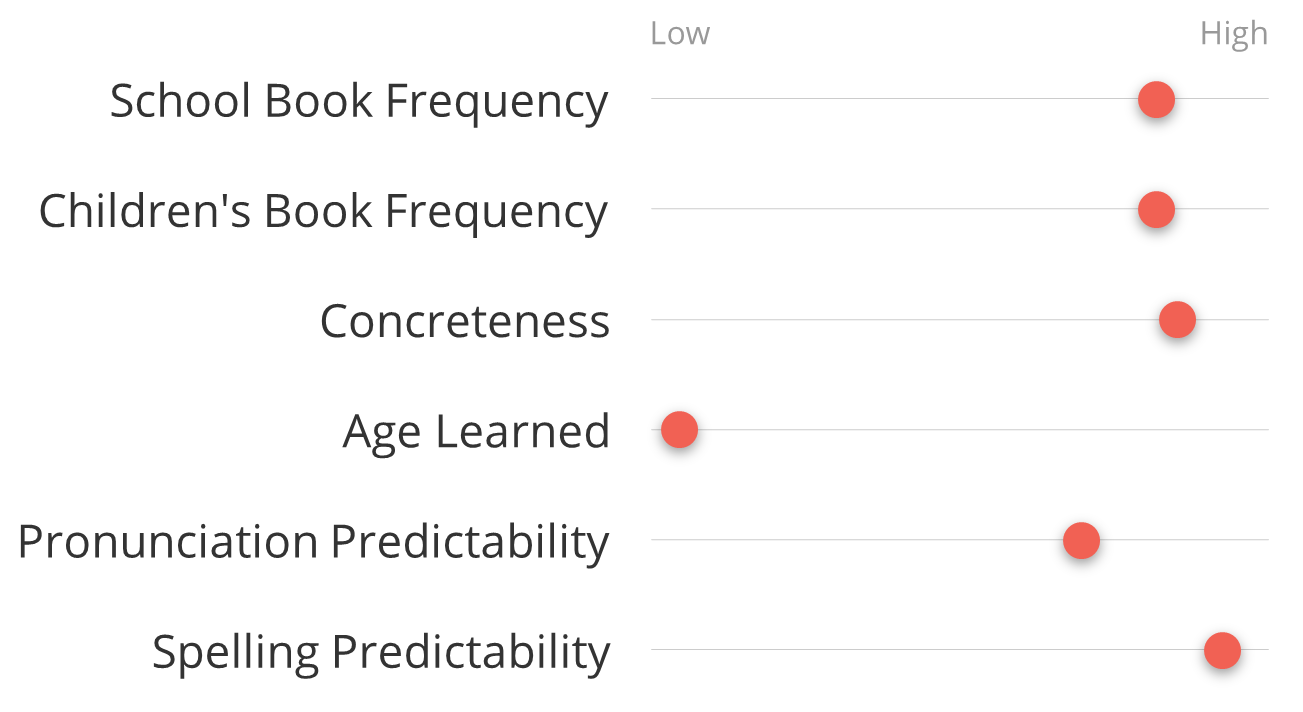Click the Spelling Predictability track's left end
This screenshot has height=712, width=1303.
point(656,650)
